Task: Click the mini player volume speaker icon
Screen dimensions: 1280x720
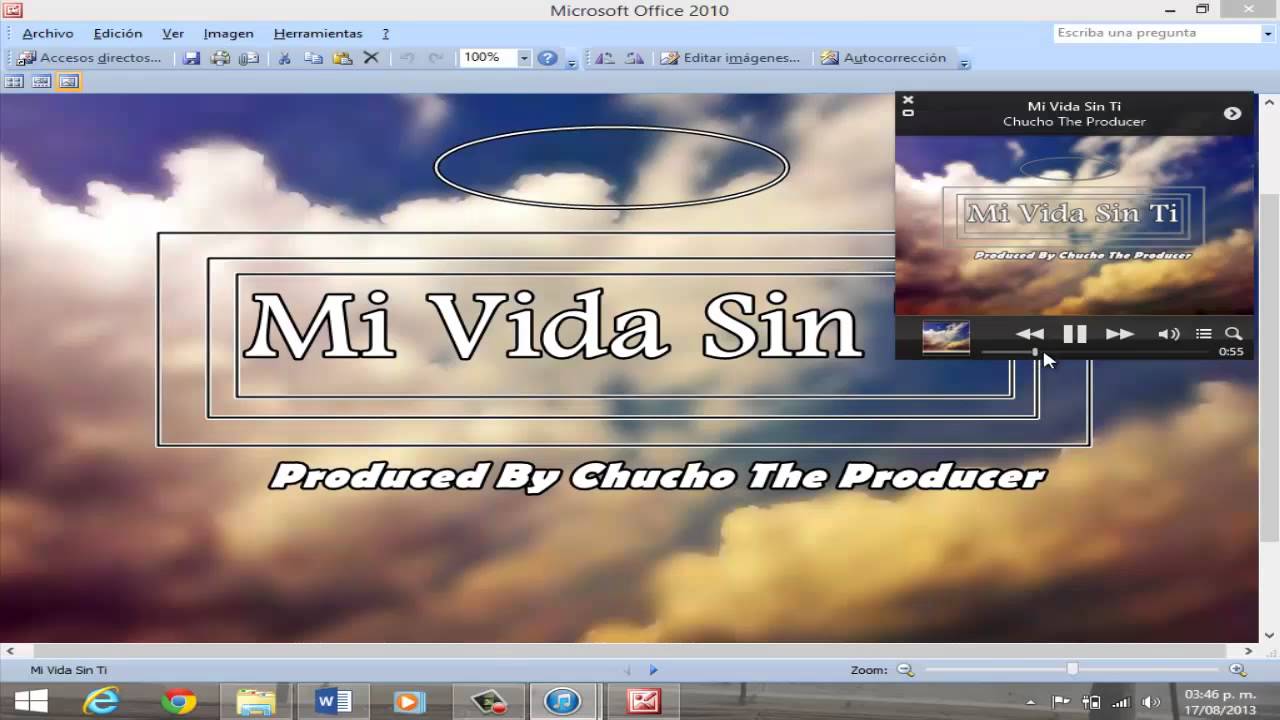Action: pyautogui.click(x=1168, y=334)
